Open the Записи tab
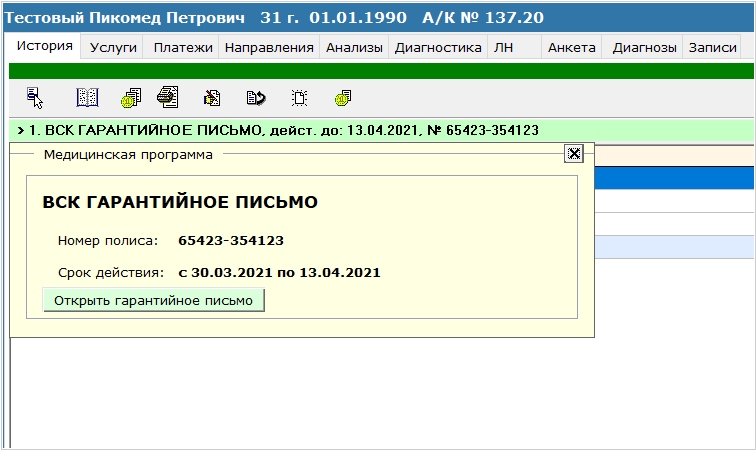Viewport: 756px width, 450px height. [x=712, y=47]
